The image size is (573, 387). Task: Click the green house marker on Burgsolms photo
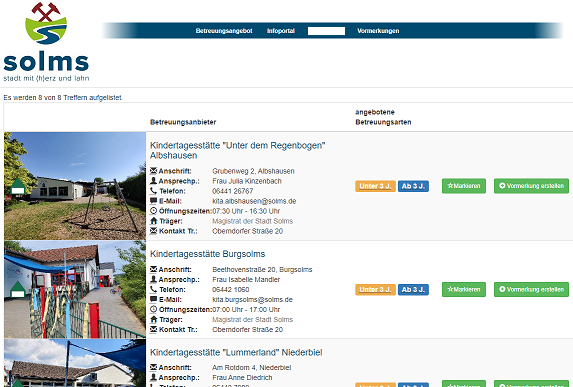[18, 290]
